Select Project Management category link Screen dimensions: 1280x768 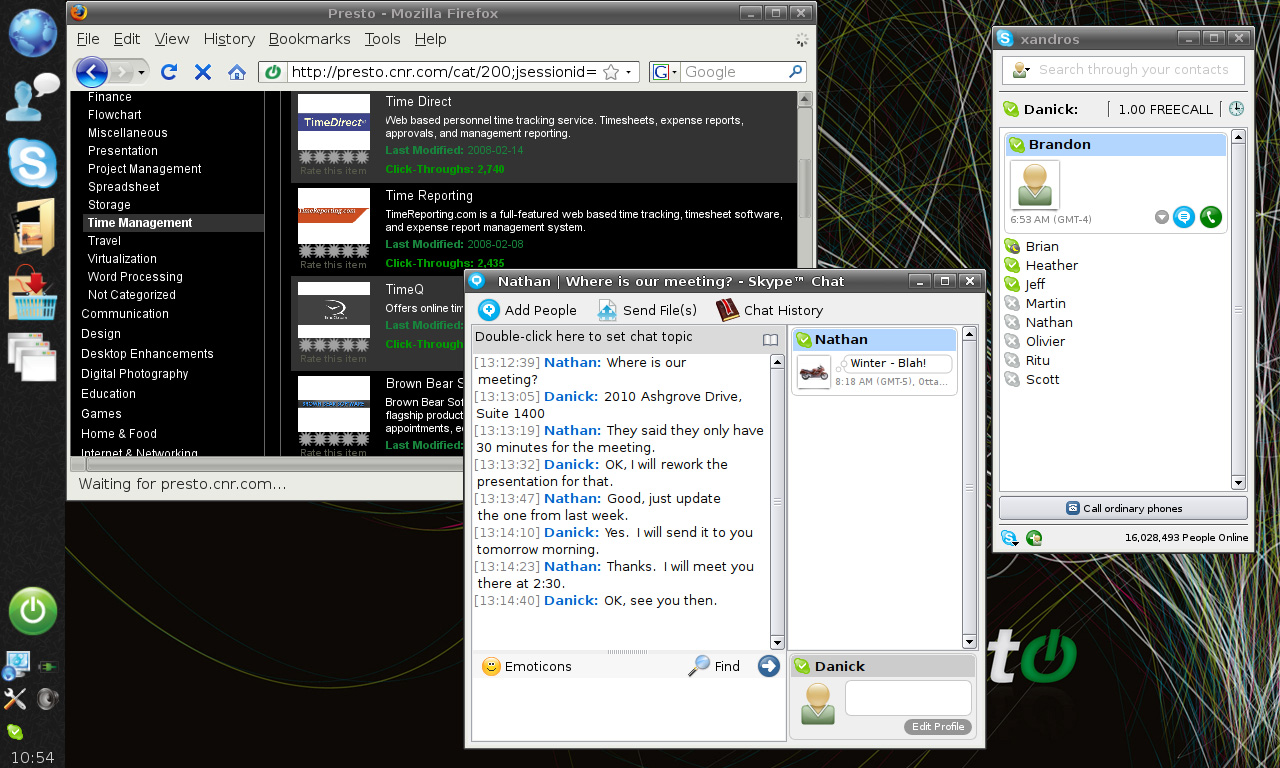point(145,169)
